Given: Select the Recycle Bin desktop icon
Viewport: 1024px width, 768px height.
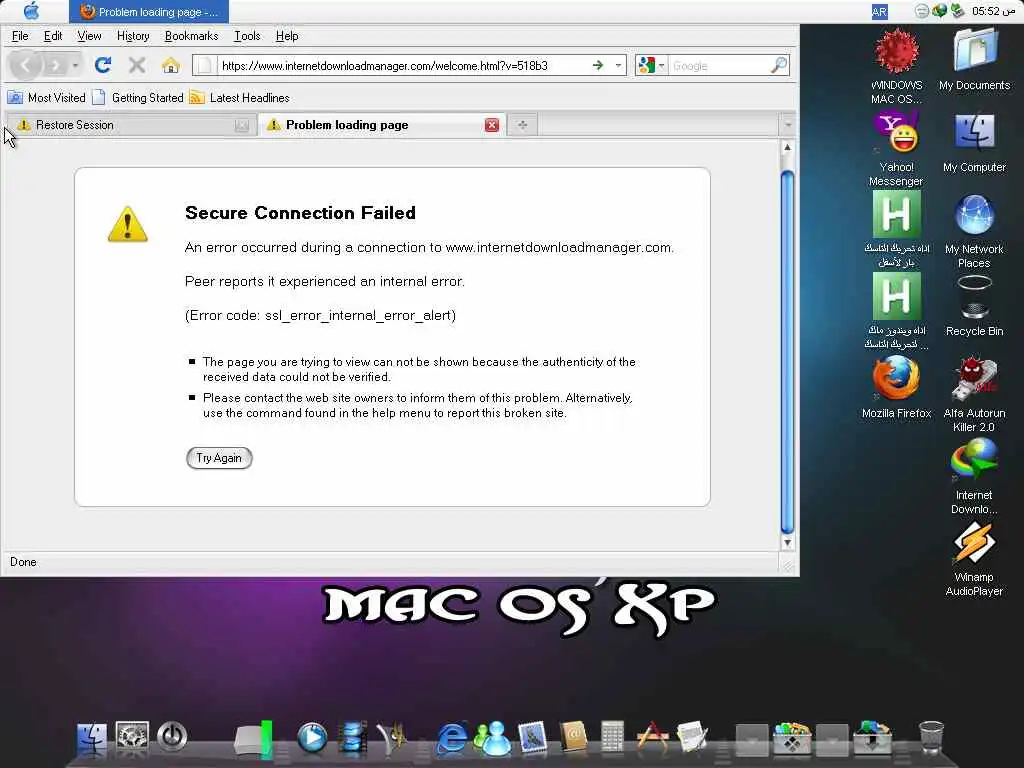Looking at the screenshot, I should (974, 306).
